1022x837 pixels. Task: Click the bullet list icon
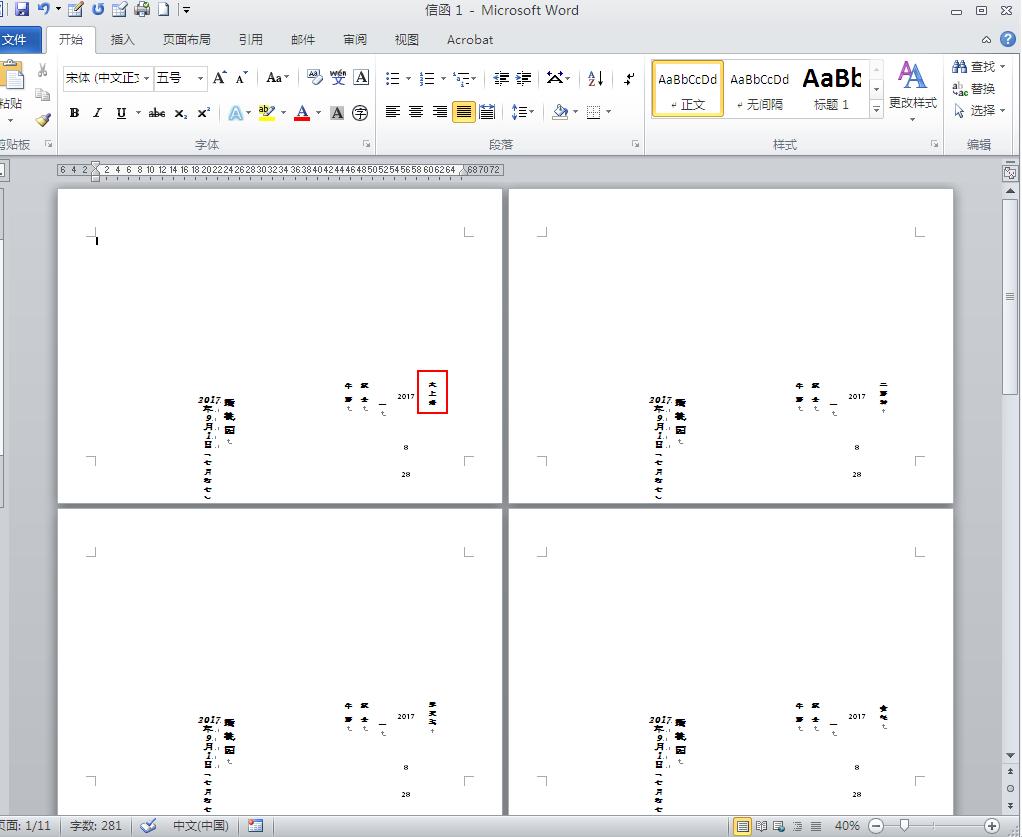pyautogui.click(x=392, y=78)
